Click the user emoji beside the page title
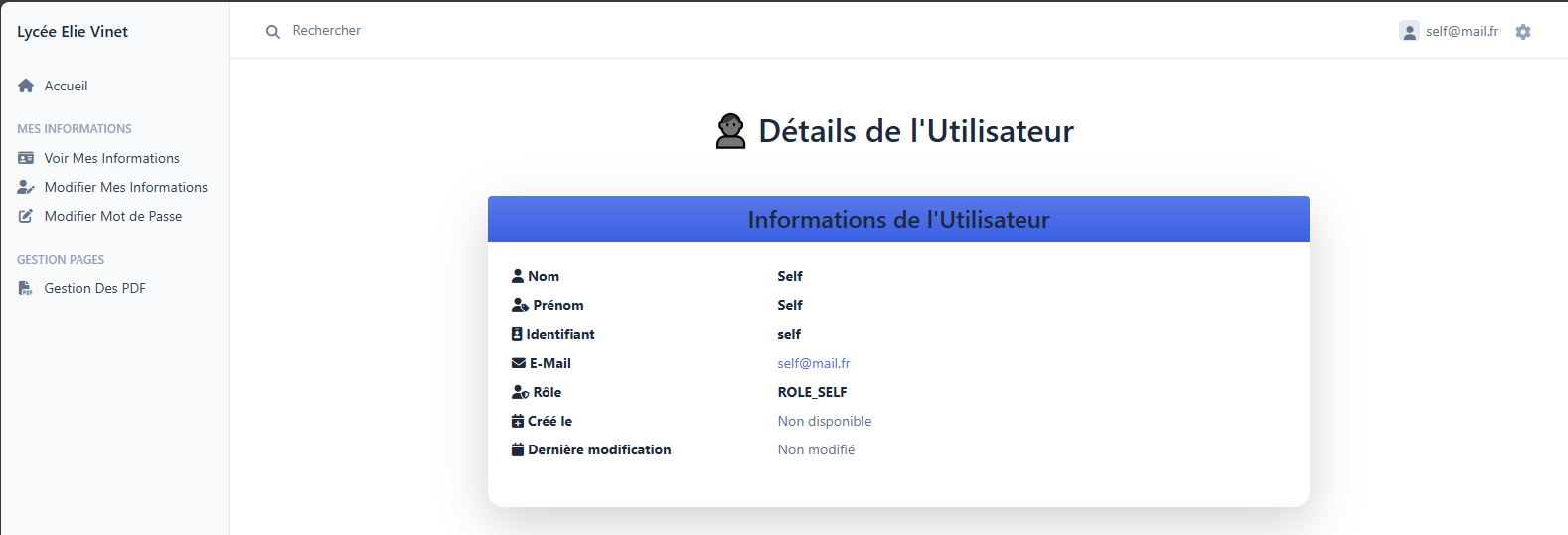The height and width of the screenshot is (535, 1568). tap(730, 131)
